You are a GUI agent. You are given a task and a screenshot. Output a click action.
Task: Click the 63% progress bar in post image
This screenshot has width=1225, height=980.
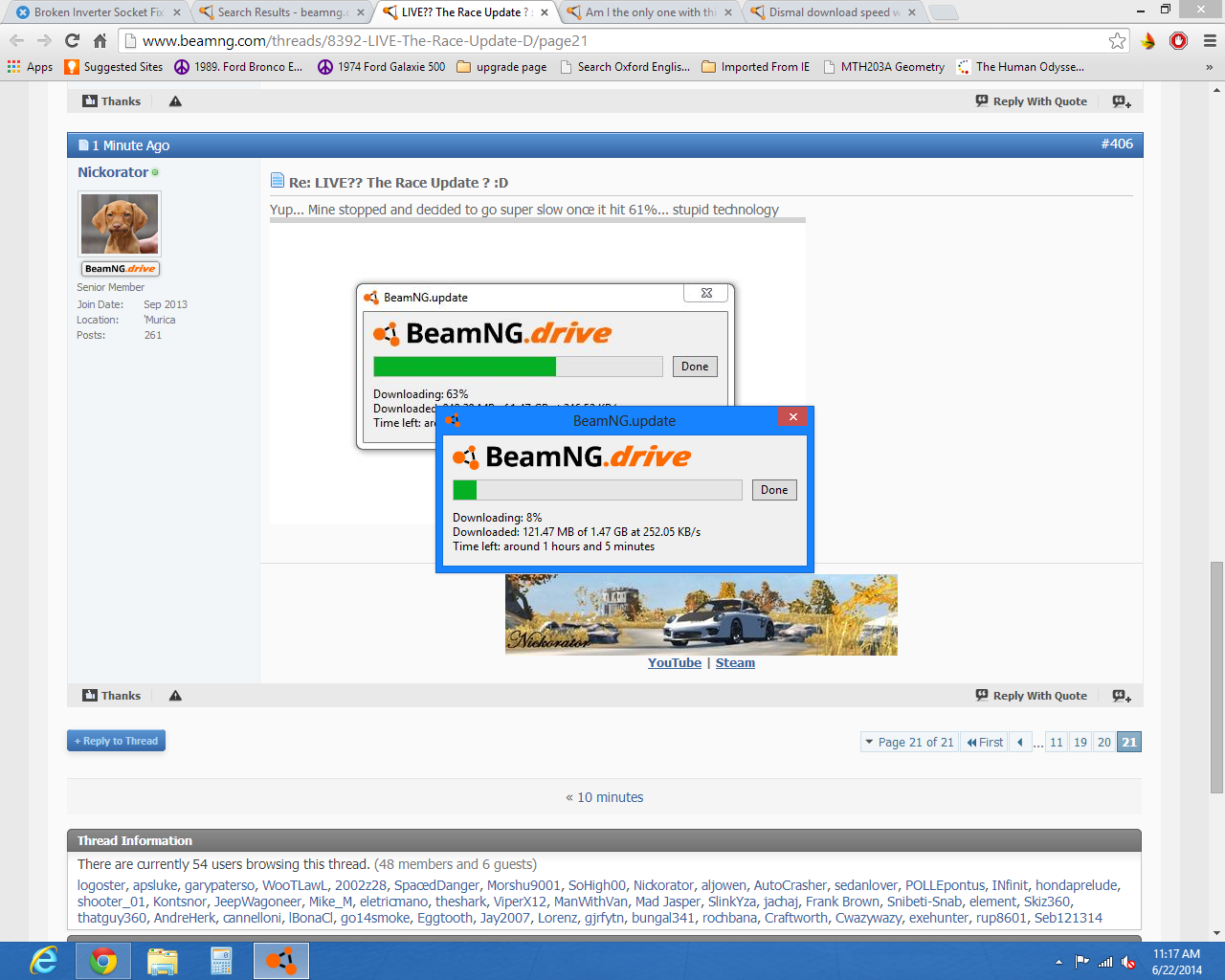(518, 367)
